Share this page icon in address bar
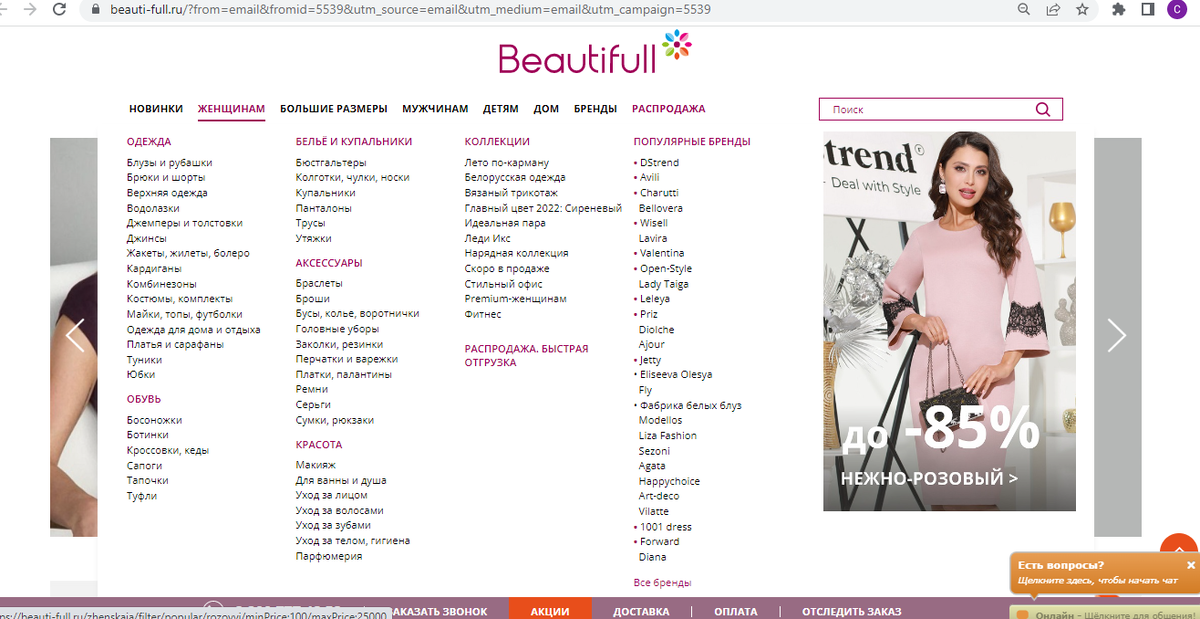Viewport: 1200px width, 619px height. [x=1053, y=9]
